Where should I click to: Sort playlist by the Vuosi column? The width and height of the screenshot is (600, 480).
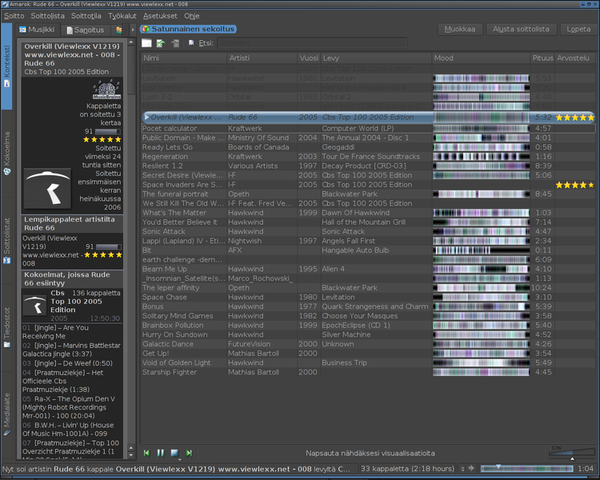coord(309,58)
